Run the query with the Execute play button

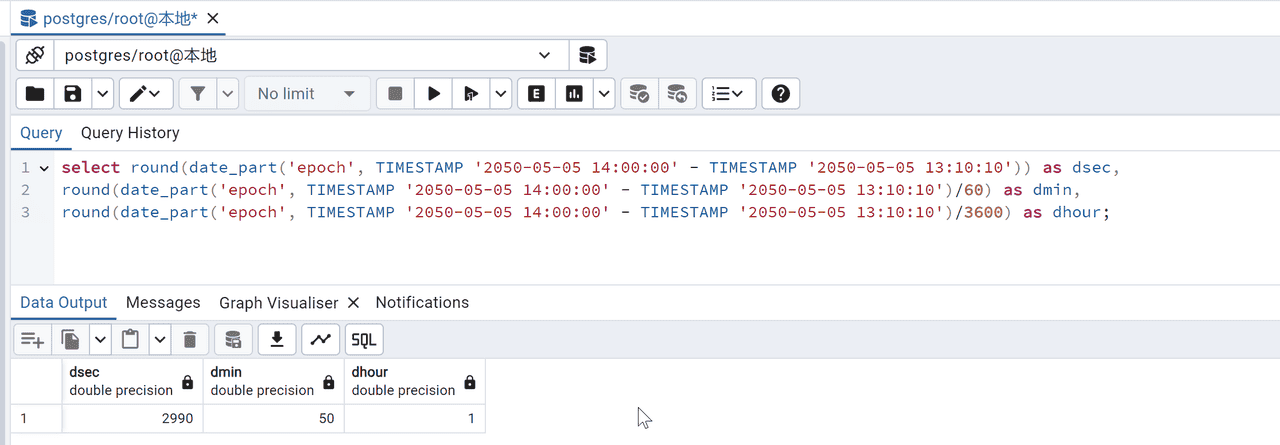pos(434,94)
